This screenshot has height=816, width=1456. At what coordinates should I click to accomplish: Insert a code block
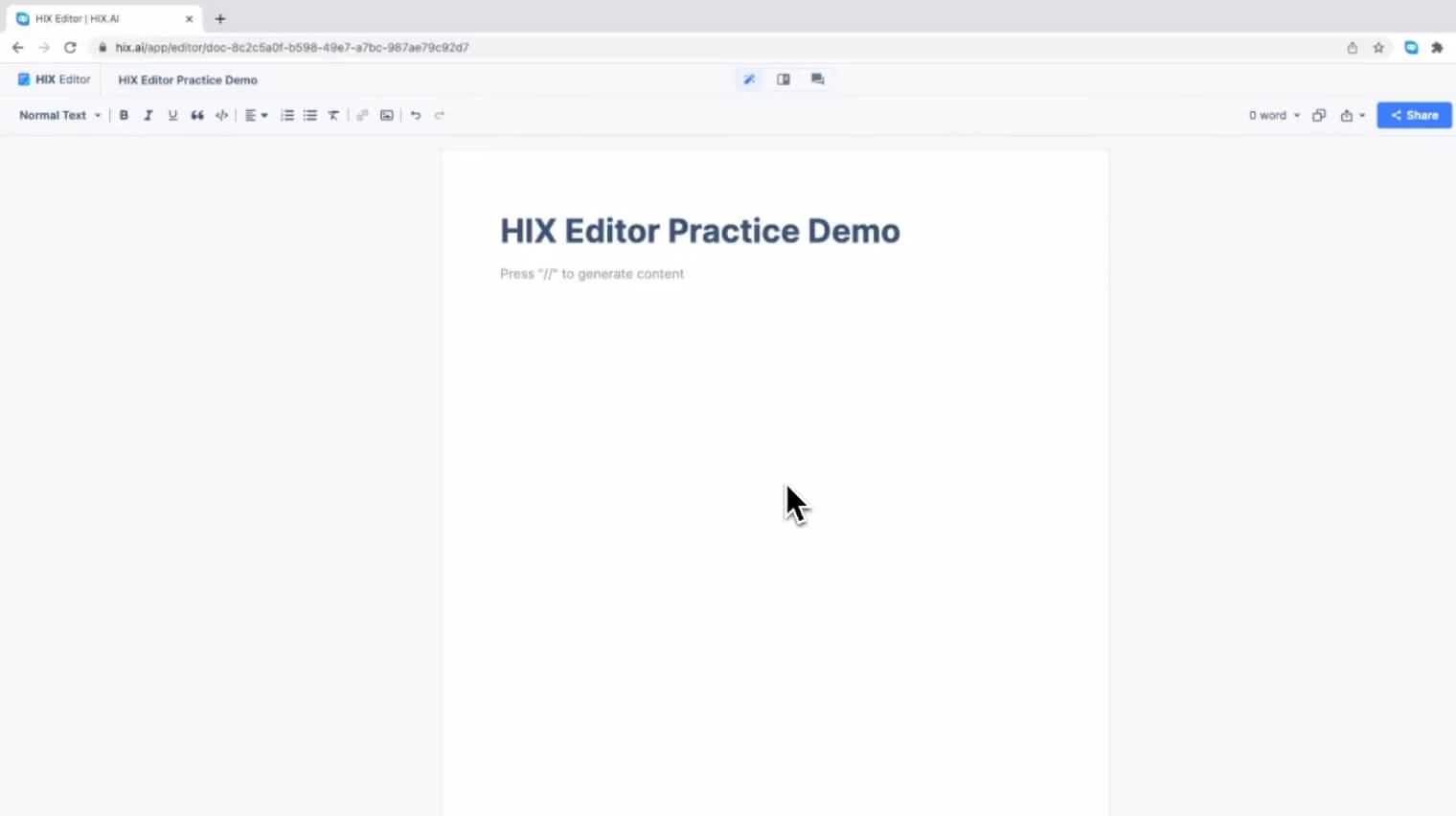tap(222, 115)
